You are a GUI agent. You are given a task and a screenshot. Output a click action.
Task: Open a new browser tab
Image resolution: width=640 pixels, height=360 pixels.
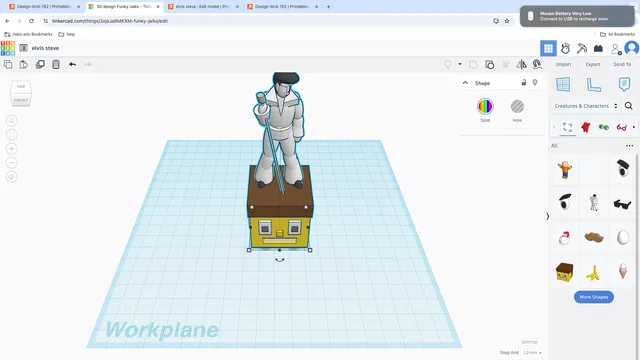coord(329,7)
